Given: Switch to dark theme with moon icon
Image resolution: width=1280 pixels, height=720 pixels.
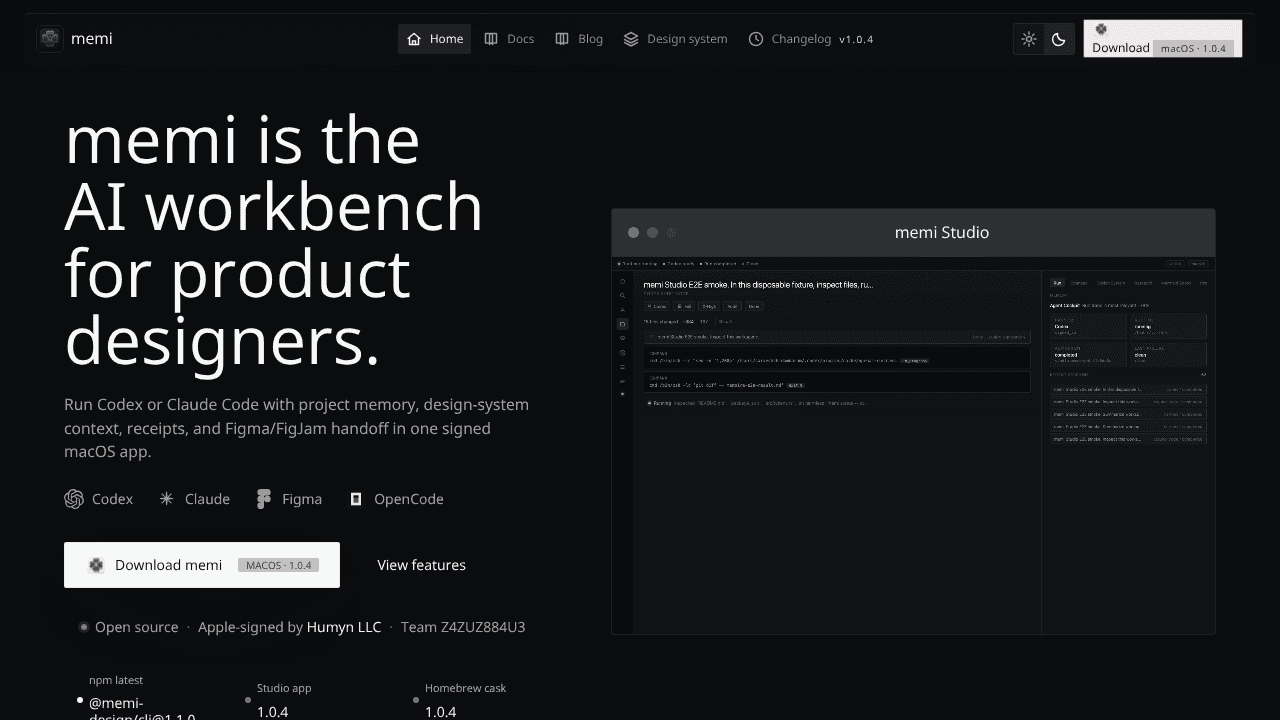Looking at the screenshot, I should coord(1059,39).
